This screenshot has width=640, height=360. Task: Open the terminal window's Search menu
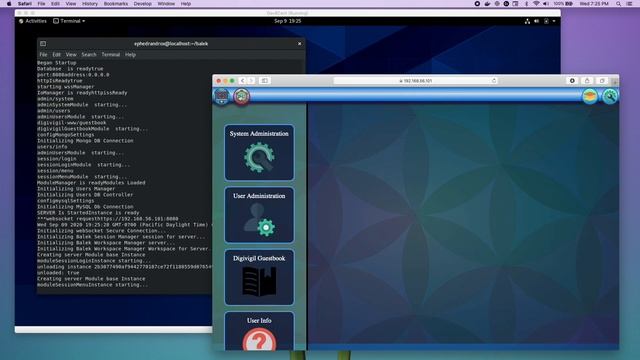[89, 55]
